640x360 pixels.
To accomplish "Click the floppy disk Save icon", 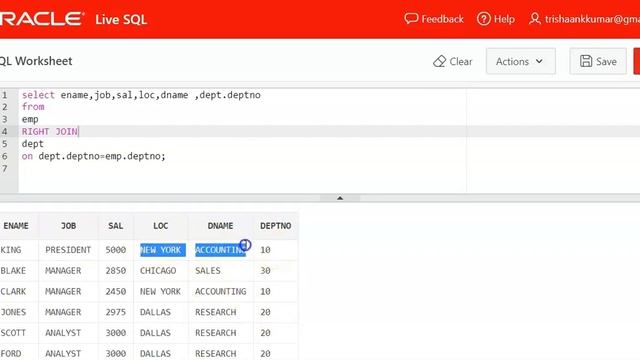I will tap(586, 61).
